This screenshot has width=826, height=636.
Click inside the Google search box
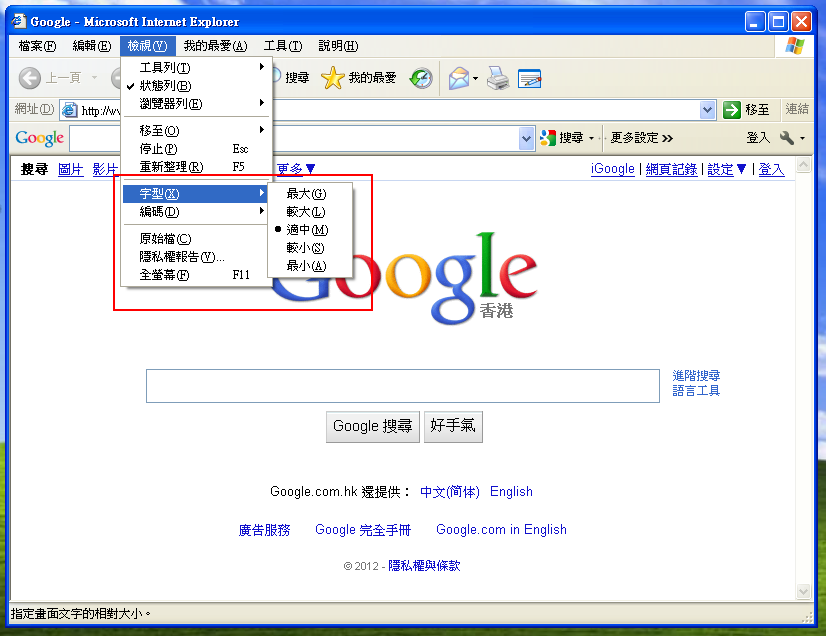point(400,386)
